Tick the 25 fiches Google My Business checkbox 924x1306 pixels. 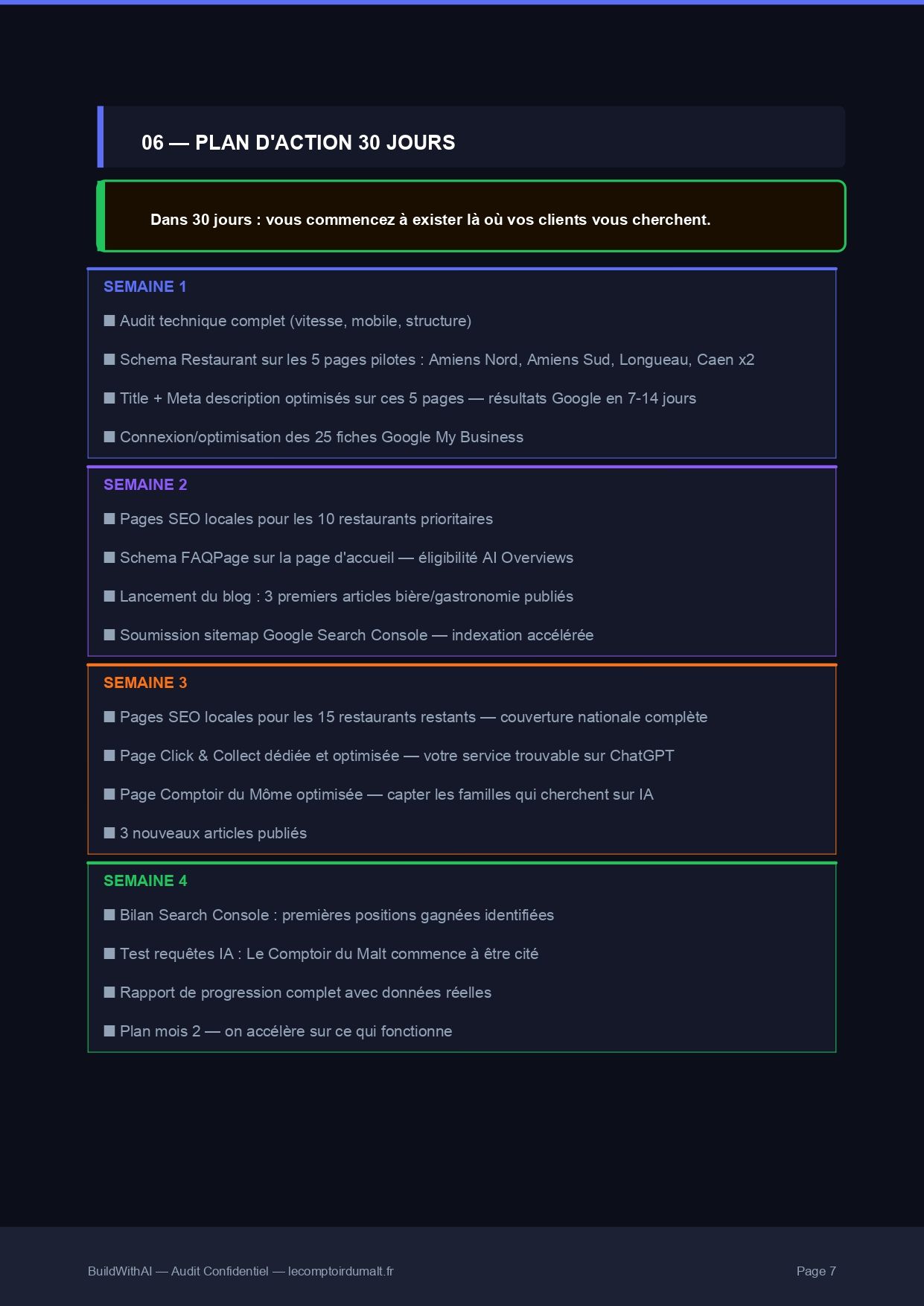coord(109,437)
